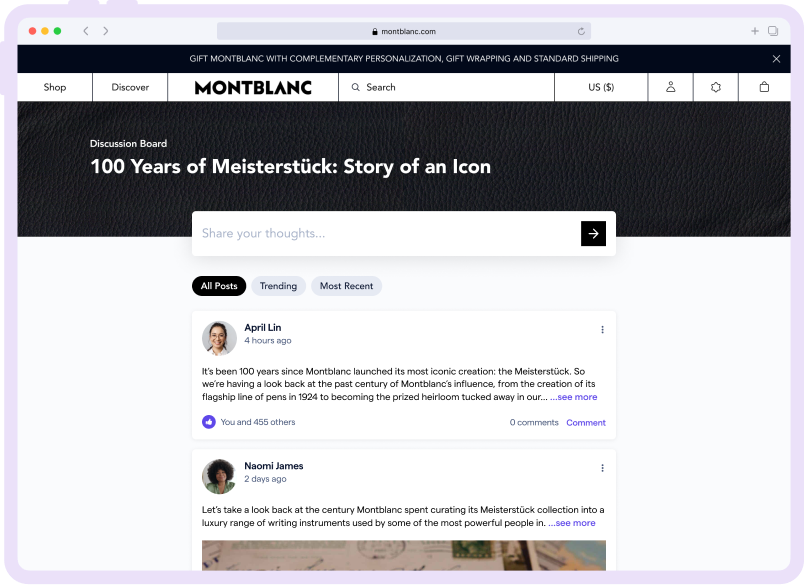
Task: Click '4 hours ago' timestamp
Action: 268,340
